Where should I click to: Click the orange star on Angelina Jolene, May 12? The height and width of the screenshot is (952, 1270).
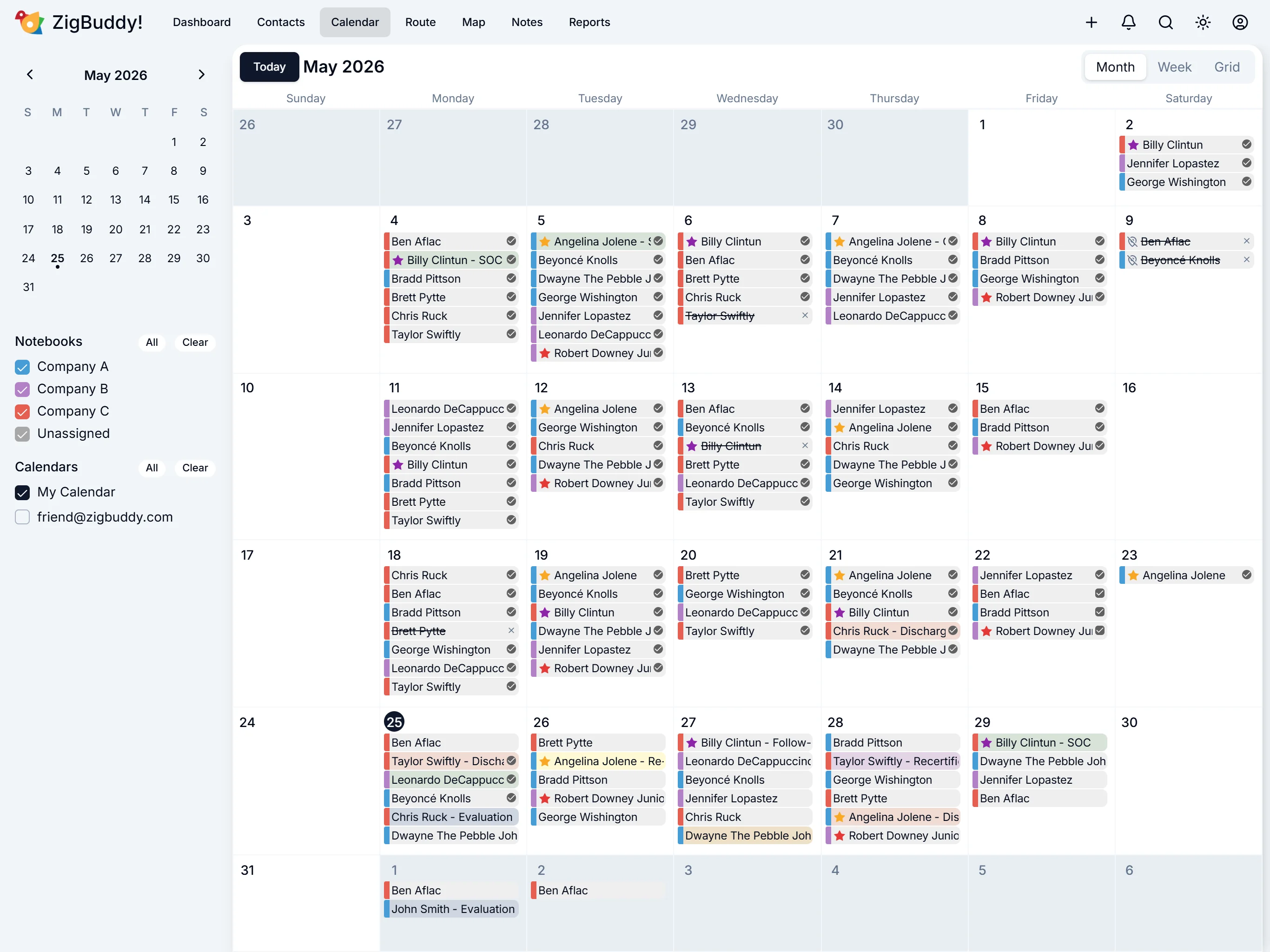click(x=544, y=409)
